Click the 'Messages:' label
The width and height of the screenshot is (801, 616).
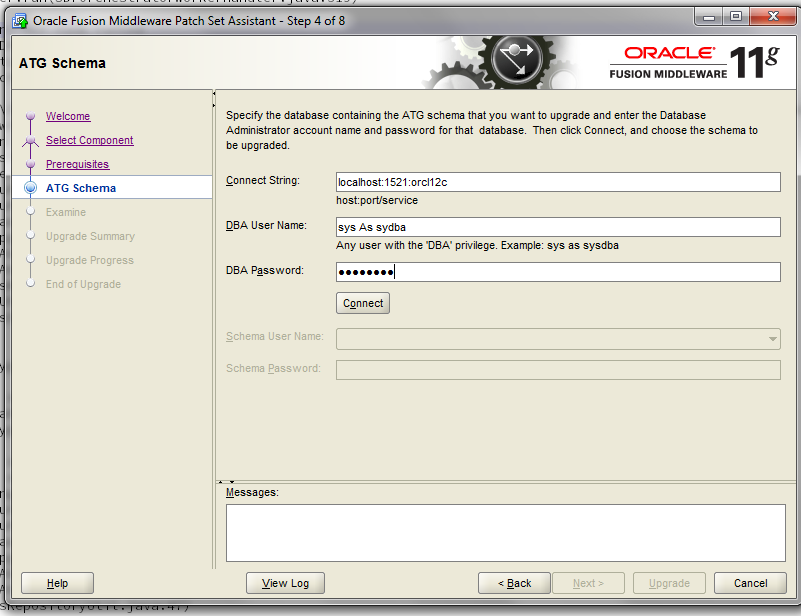pos(252,492)
